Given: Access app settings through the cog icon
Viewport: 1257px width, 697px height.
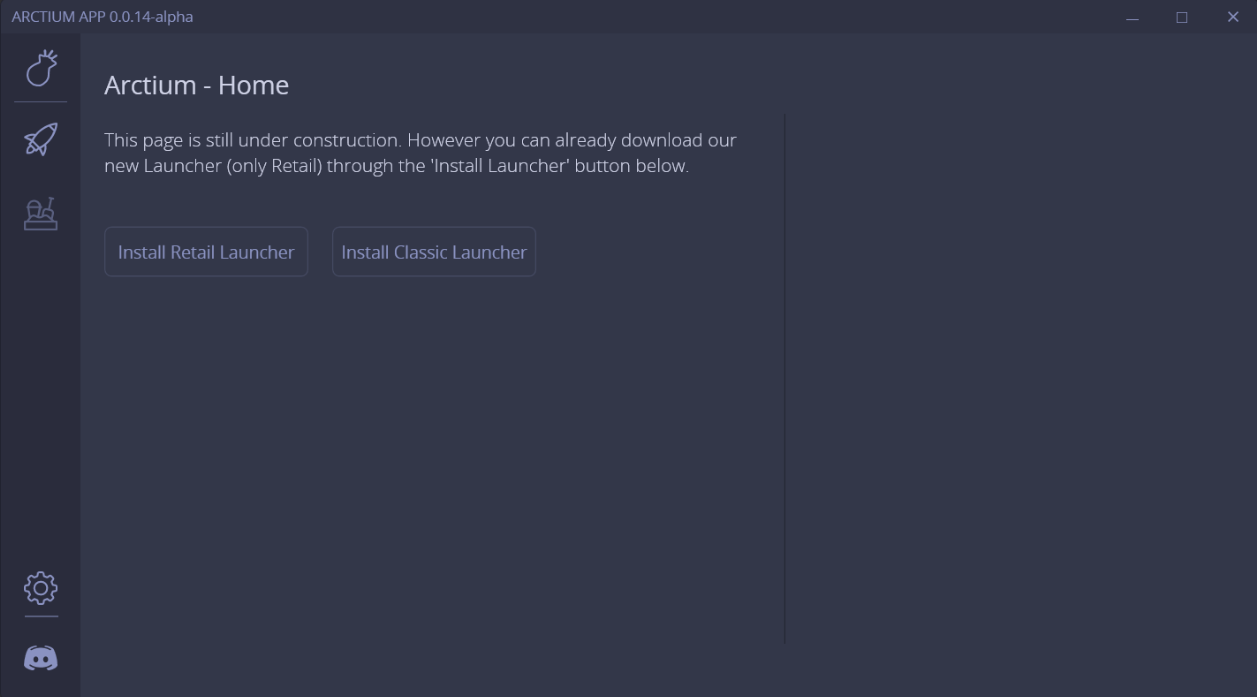Looking at the screenshot, I should pos(39,590).
